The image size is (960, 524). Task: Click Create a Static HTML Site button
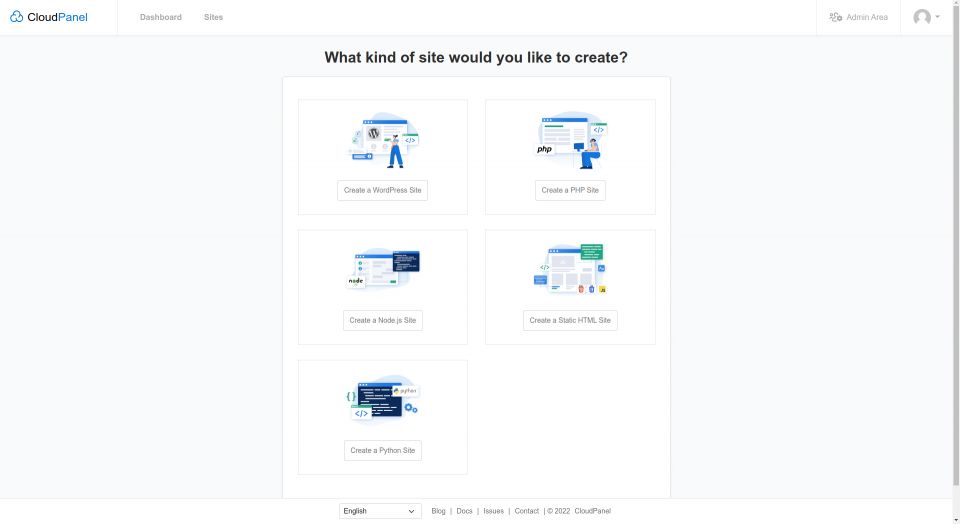[570, 320]
